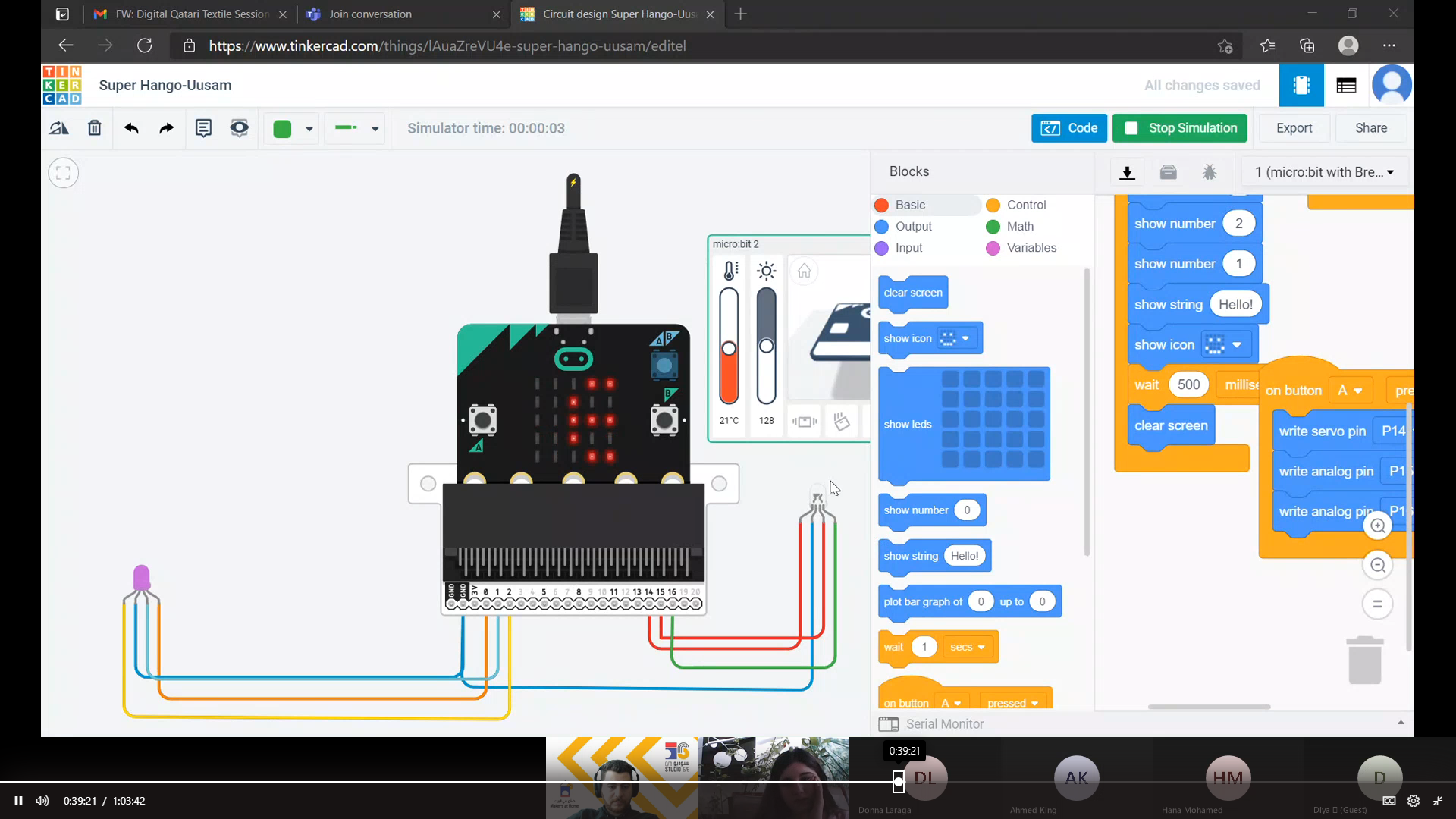The height and width of the screenshot is (819, 1456).
Task: Toggle closed captions on the video
Action: pos(1389,801)
